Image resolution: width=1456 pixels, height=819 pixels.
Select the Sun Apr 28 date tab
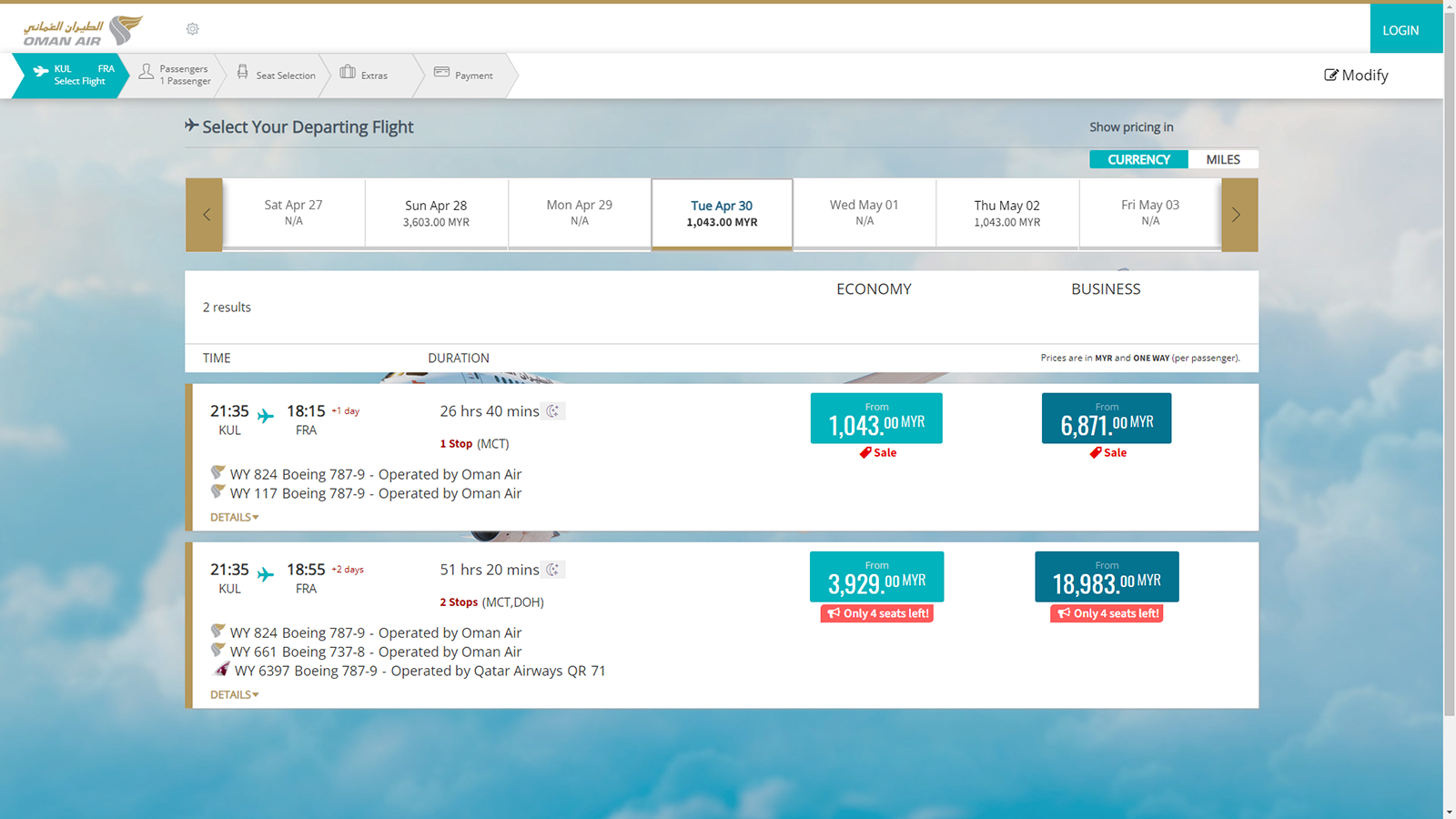click(436, 213)
